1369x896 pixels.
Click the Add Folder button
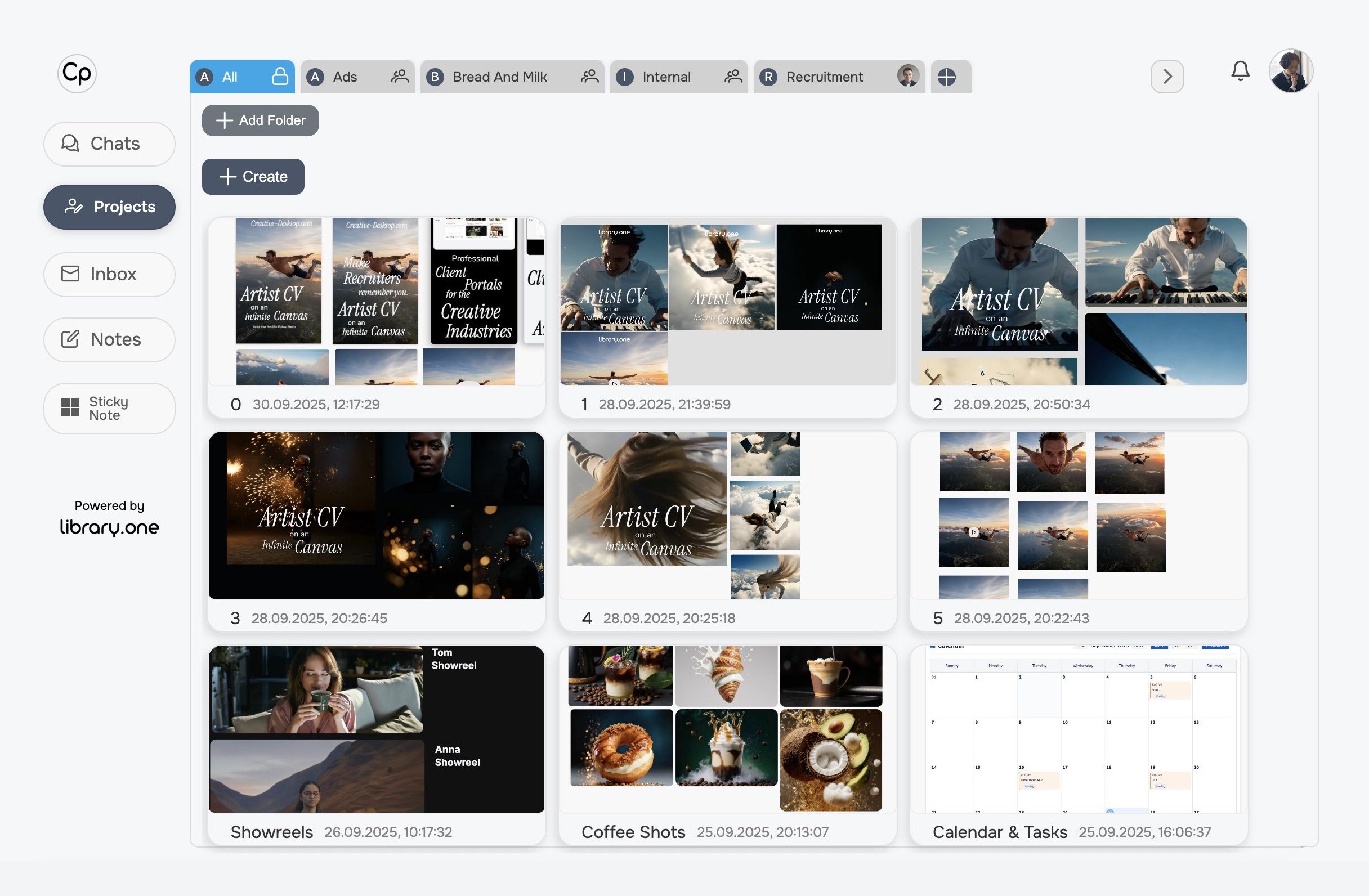[x=261, y=120]
